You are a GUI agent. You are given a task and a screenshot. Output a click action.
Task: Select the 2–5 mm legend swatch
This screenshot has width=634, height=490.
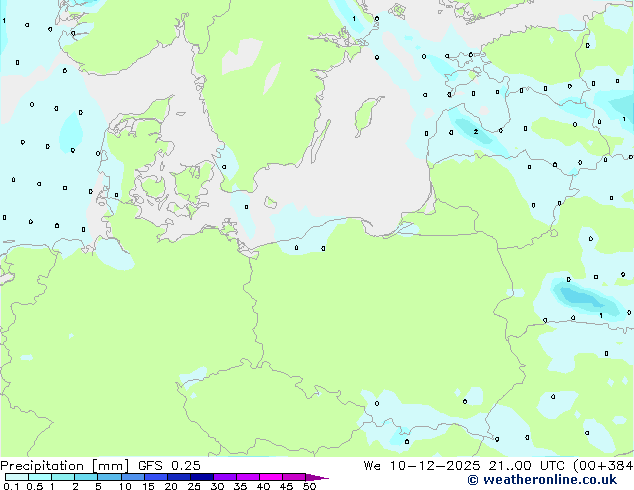[86, 477]
